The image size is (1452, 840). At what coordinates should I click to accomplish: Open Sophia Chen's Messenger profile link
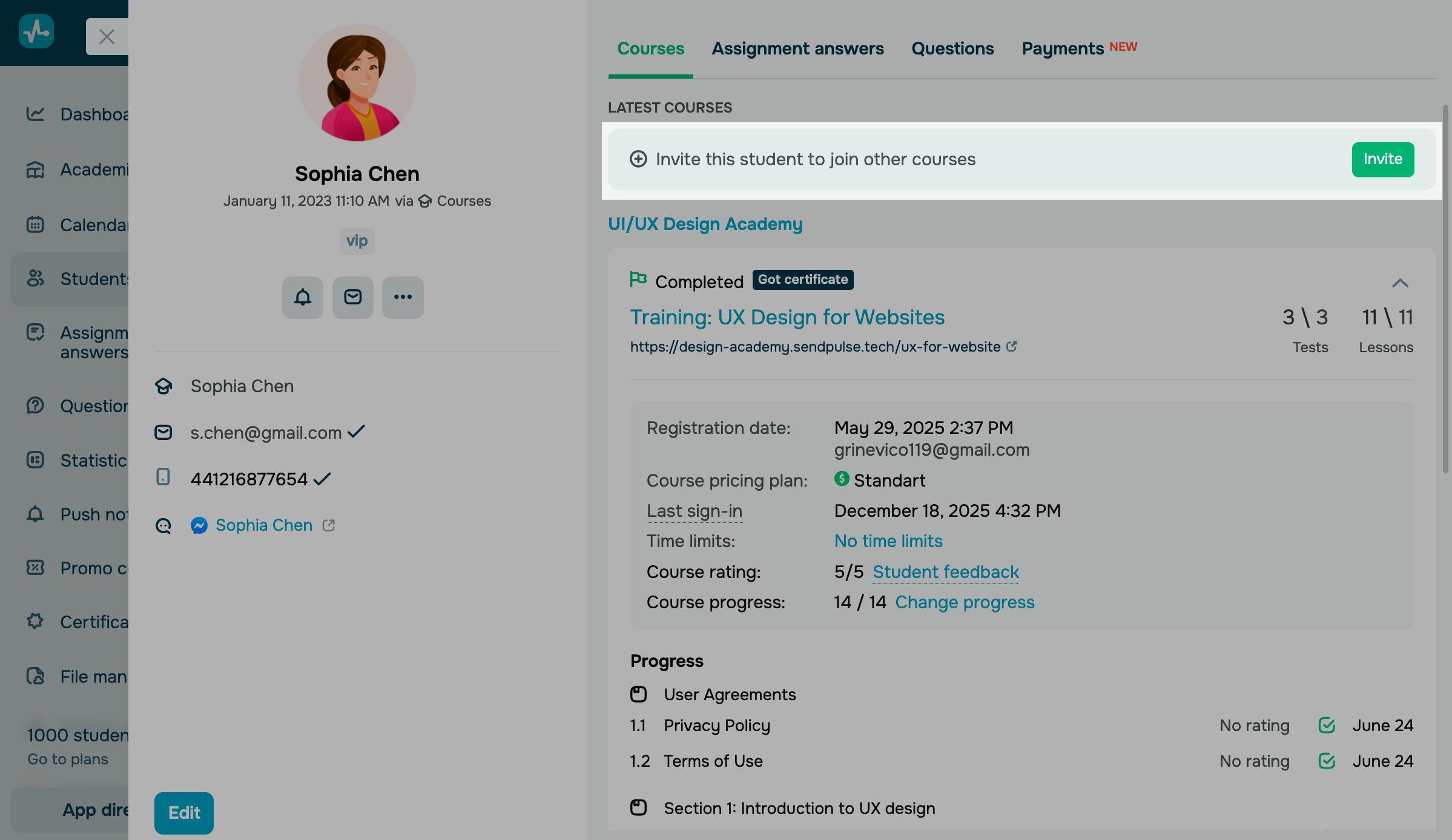tap(263, 525)
